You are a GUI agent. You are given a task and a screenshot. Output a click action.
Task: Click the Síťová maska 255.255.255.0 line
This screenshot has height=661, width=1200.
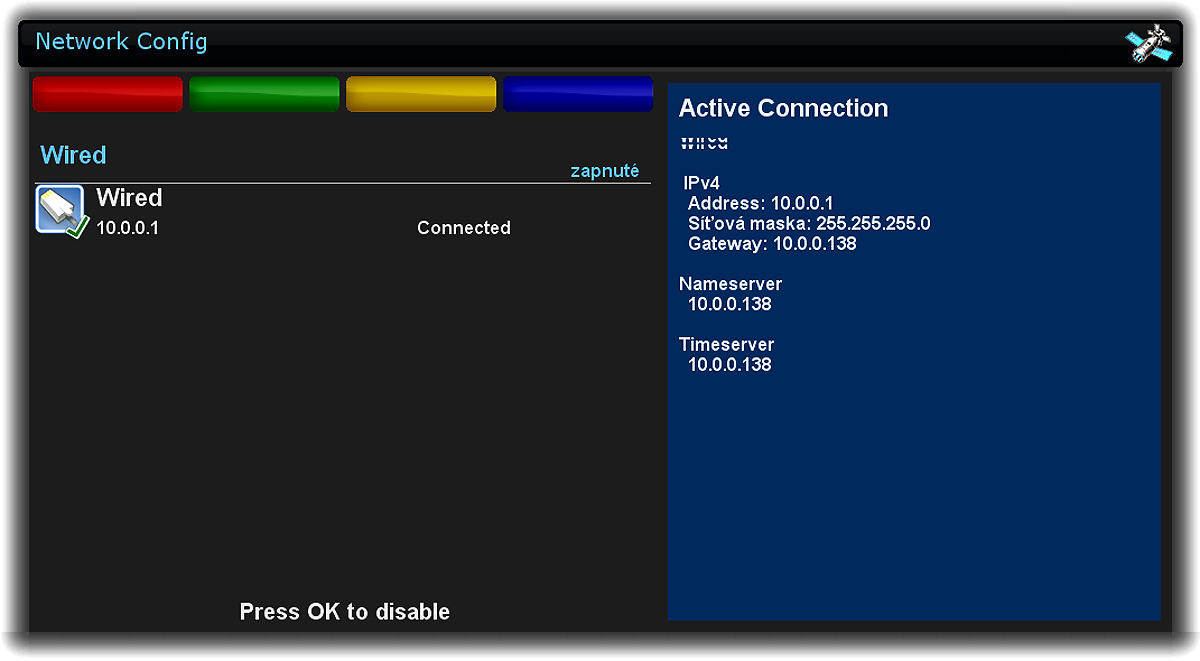pos(809,223)
